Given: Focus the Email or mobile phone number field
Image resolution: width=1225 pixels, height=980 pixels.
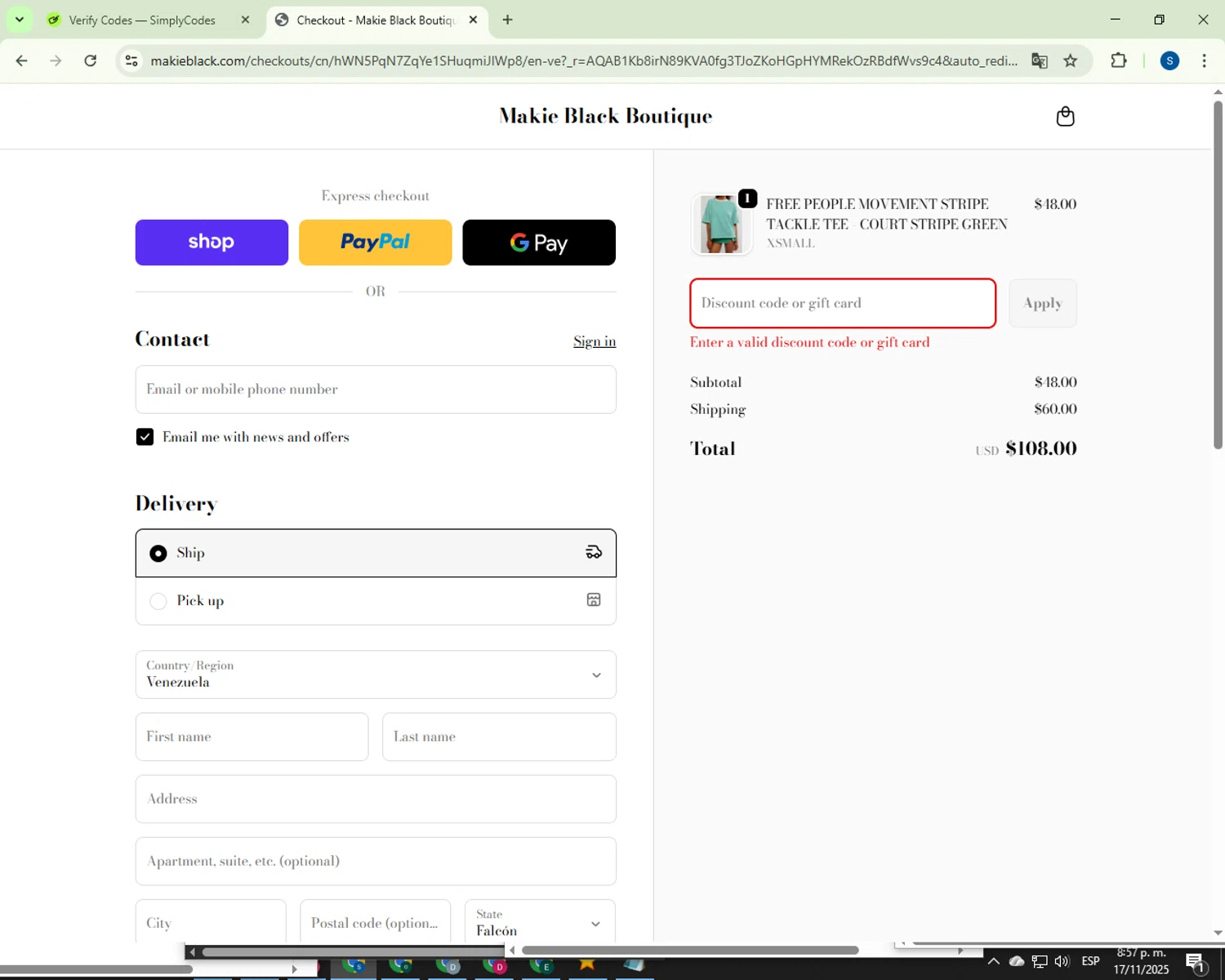Looking at the screenshot, I should pos(376,390).
